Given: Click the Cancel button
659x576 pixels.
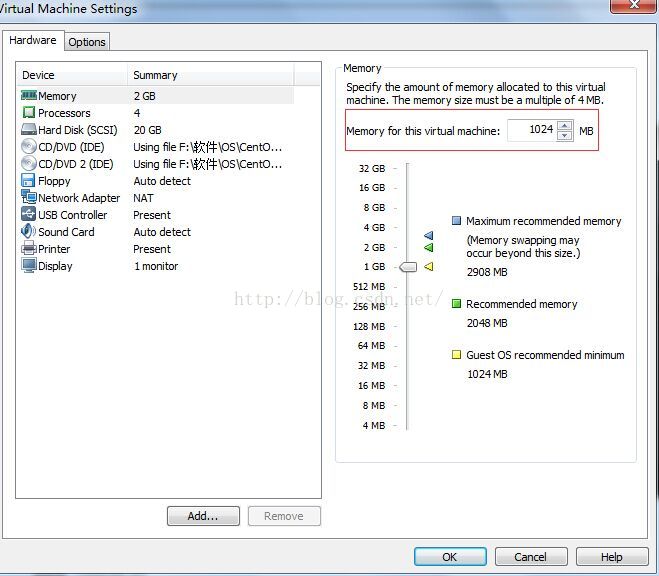Looking at the screenshot, I should click(x=530, y=557).
